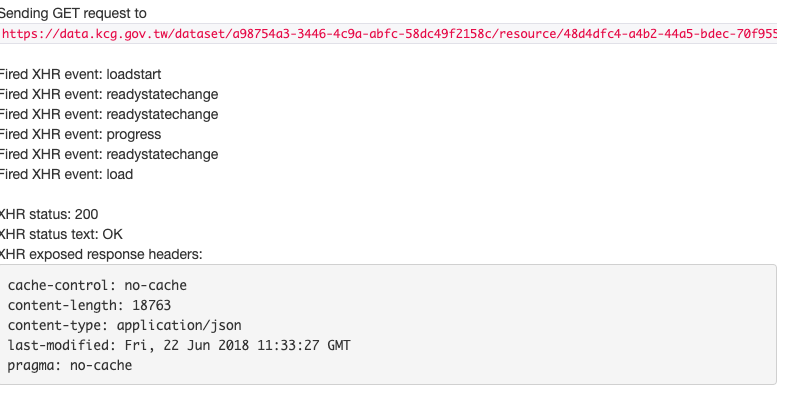Viewport: 790px width, 402px height.
Task: Click the "XHR exposed response headers" label
Action: pyautogui.click(x=100, y=254)
